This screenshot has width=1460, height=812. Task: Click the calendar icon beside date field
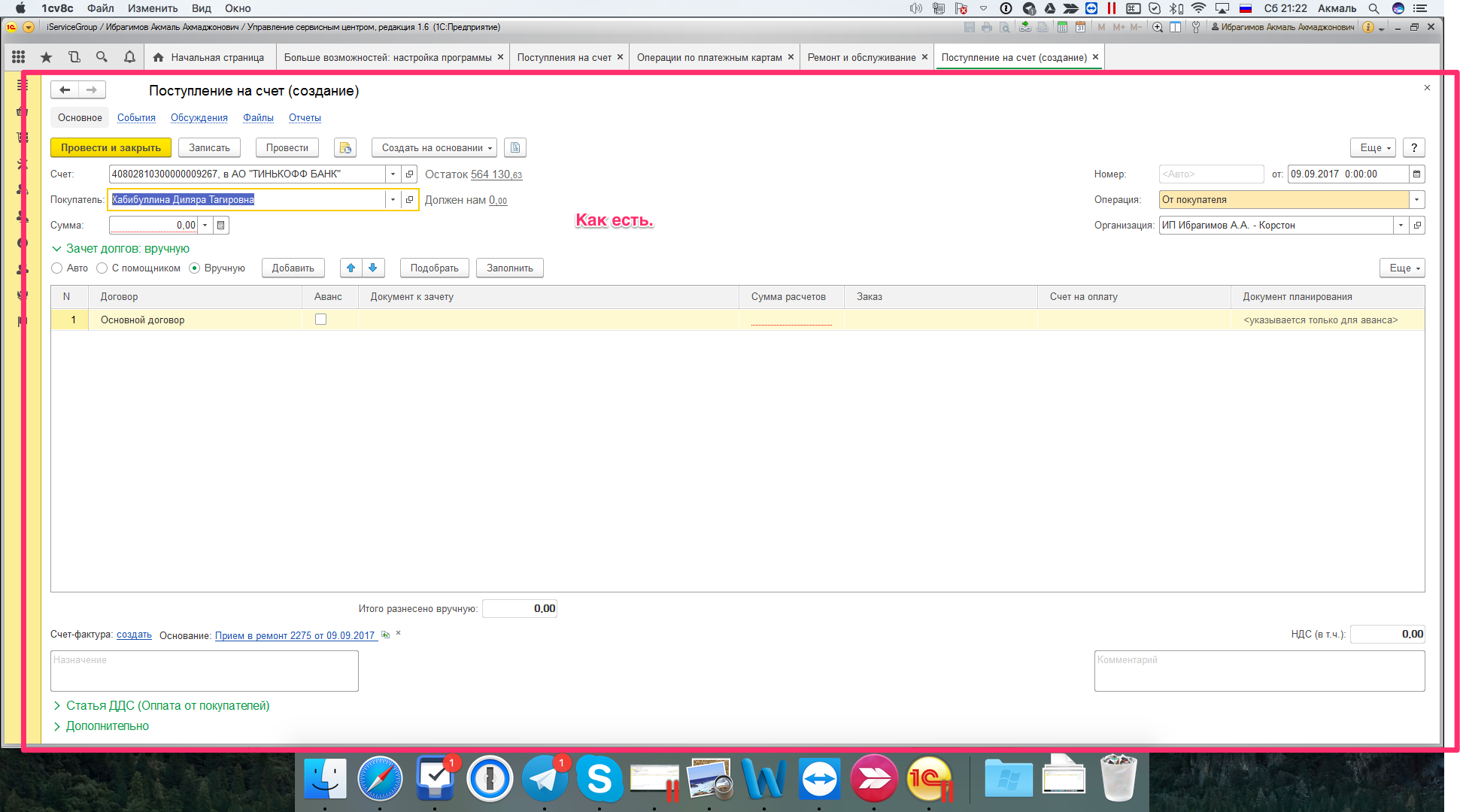pos(1416,174)
